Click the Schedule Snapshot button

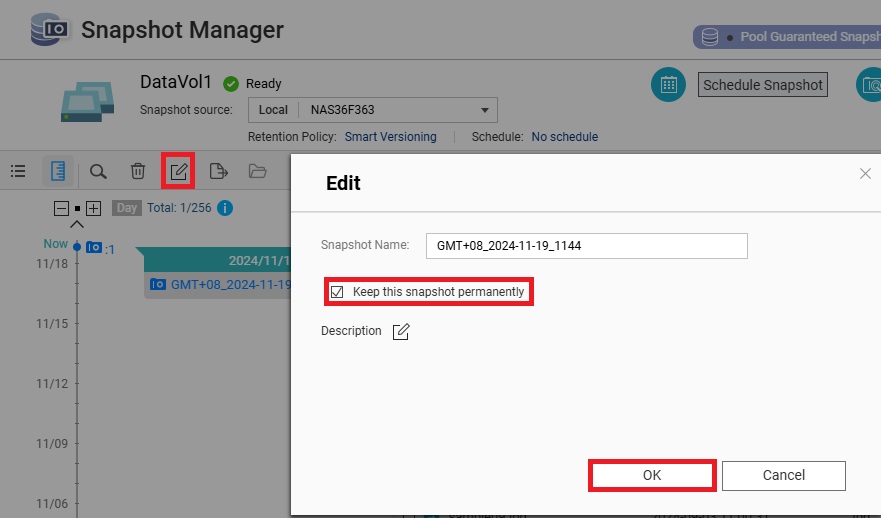point(762,85)
